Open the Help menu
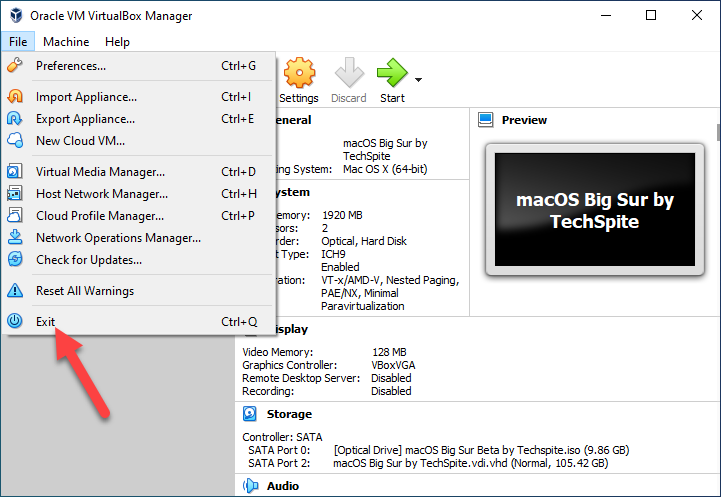Viewport: 721px width, 497px height. tap(117, 42)
